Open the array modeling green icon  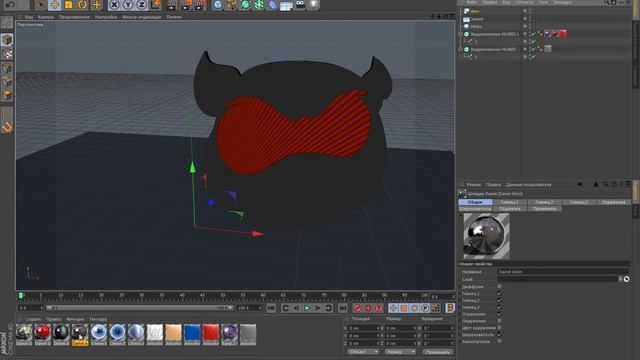259,5
